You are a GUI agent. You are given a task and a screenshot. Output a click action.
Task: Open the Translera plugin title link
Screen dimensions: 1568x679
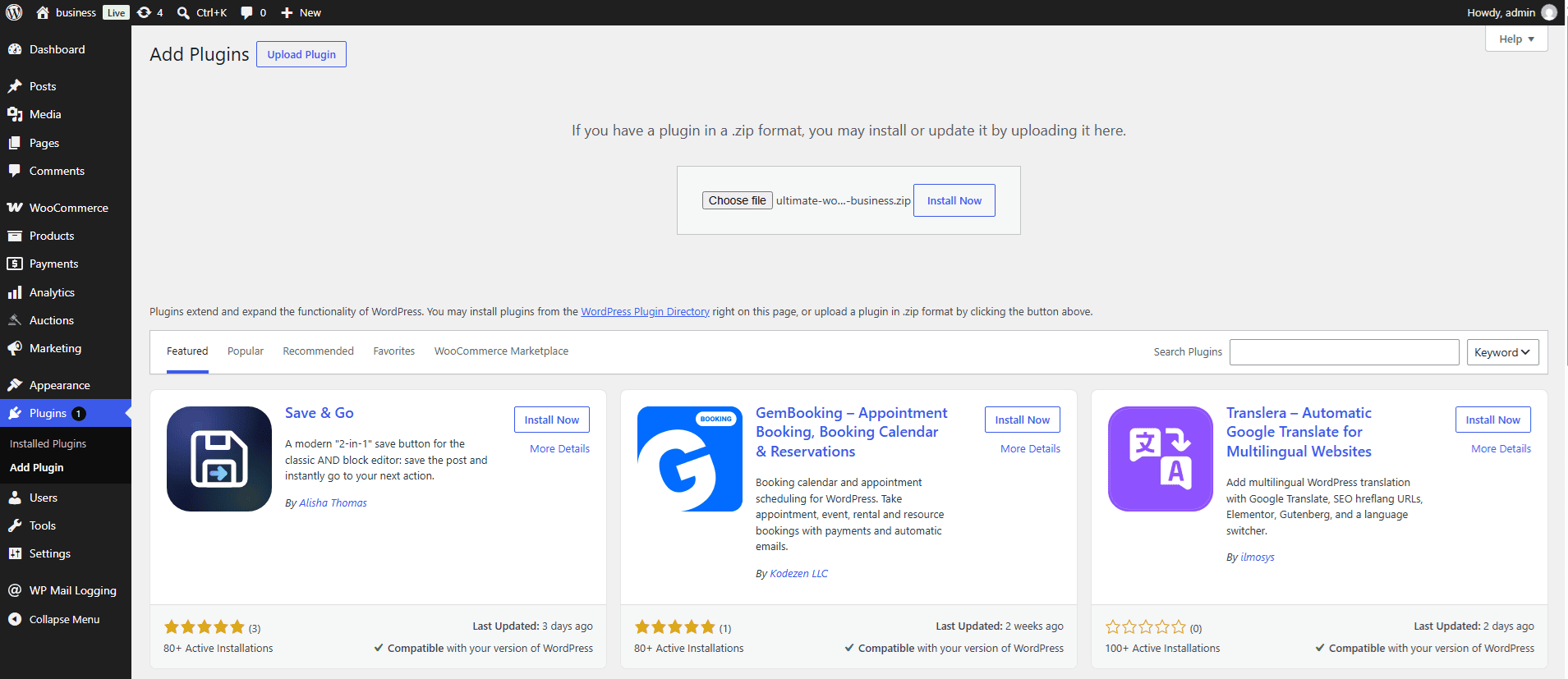(x=1299, y=432)
